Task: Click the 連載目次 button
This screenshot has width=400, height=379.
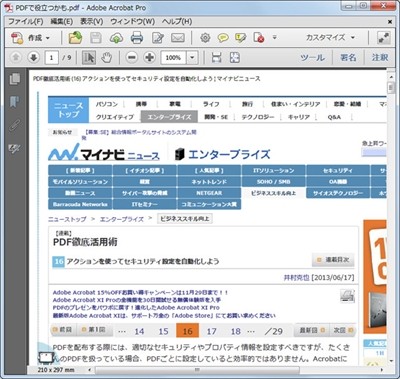Action: [x=333, y=260]
